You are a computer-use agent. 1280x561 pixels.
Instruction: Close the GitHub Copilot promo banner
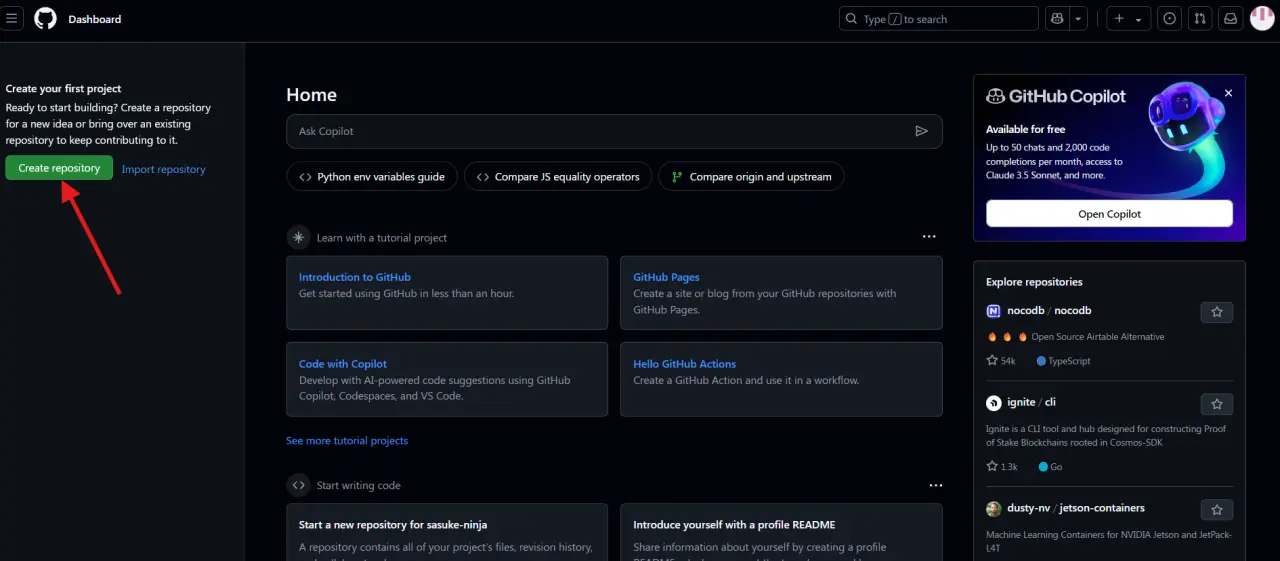(x=1228, y=93)
